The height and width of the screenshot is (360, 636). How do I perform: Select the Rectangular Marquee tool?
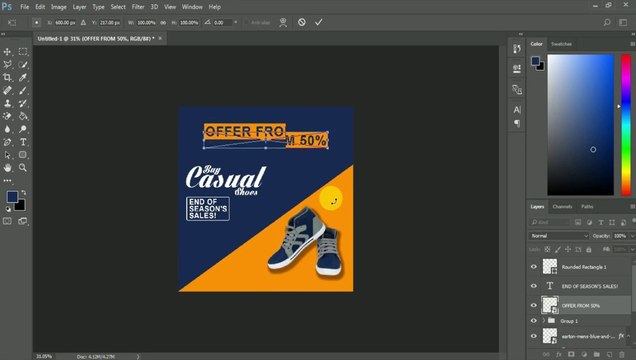(23, 51)
